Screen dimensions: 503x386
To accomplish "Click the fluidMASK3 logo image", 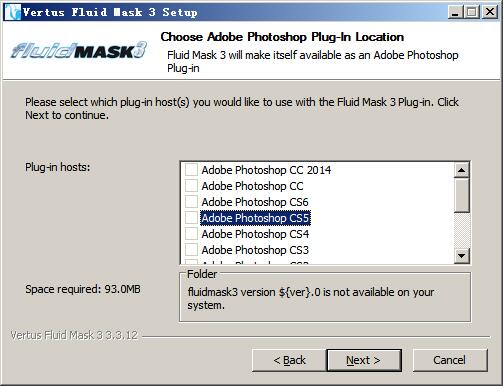I will 79,50.
